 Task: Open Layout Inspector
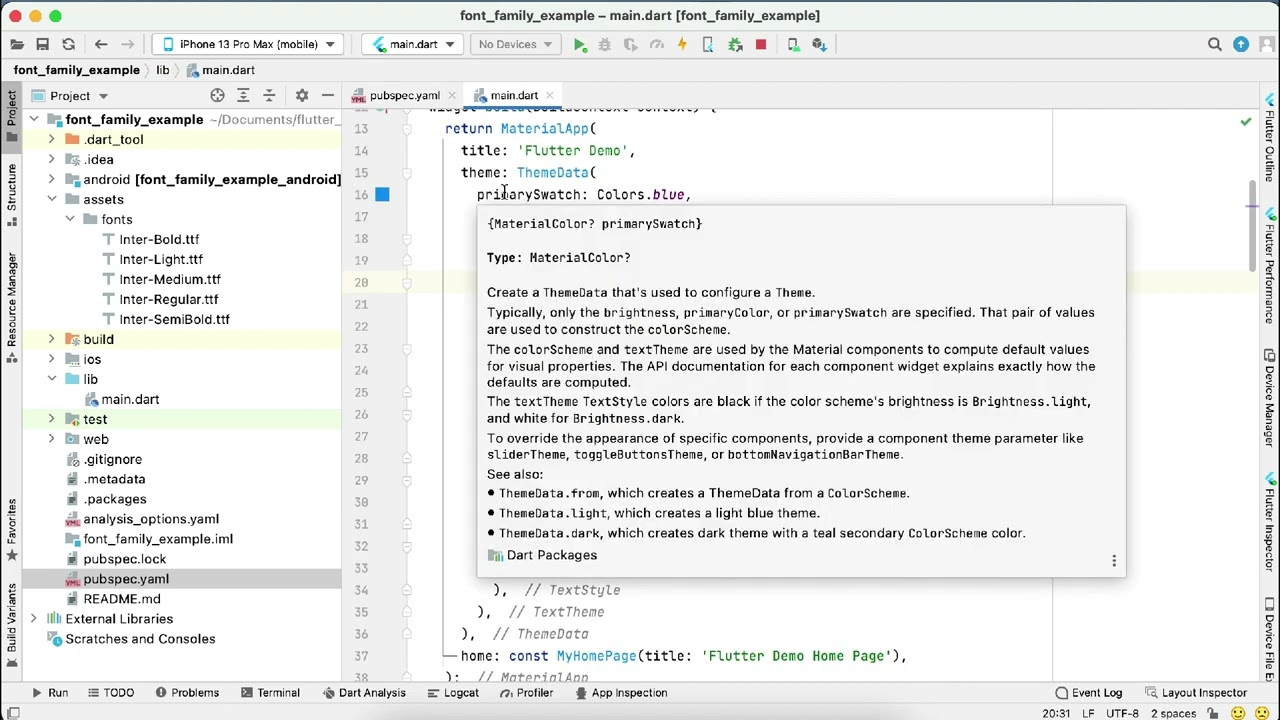[1195, 692]
